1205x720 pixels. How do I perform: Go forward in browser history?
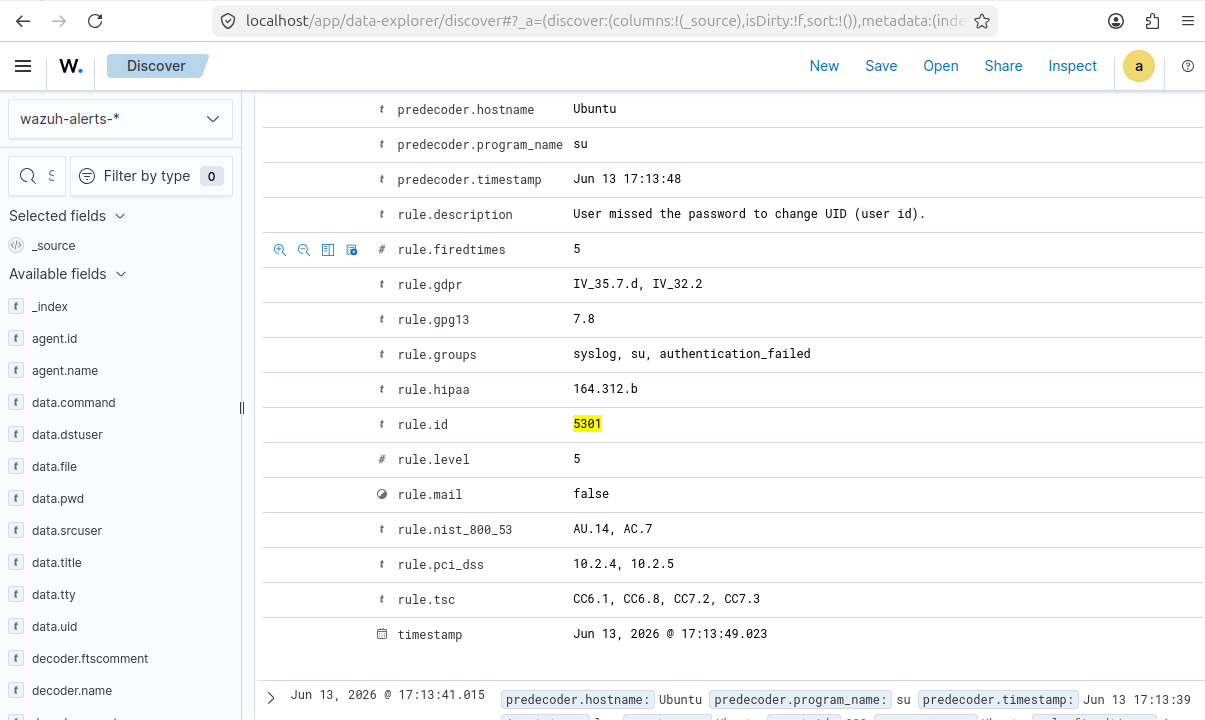point(59,21)
